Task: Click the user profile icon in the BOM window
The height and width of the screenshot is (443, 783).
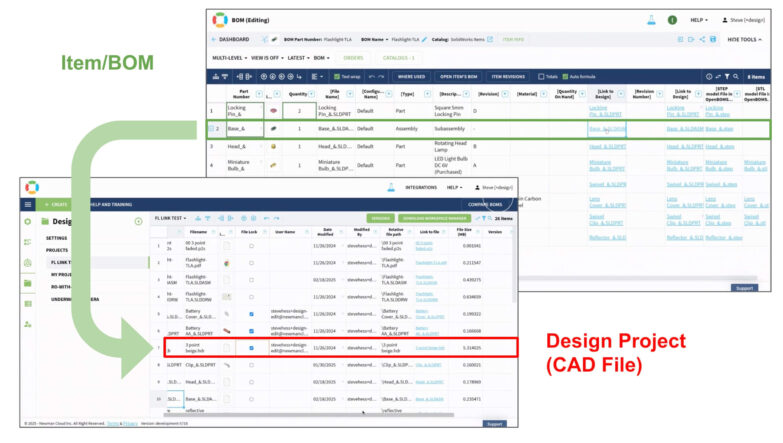Action: point(725,20)
